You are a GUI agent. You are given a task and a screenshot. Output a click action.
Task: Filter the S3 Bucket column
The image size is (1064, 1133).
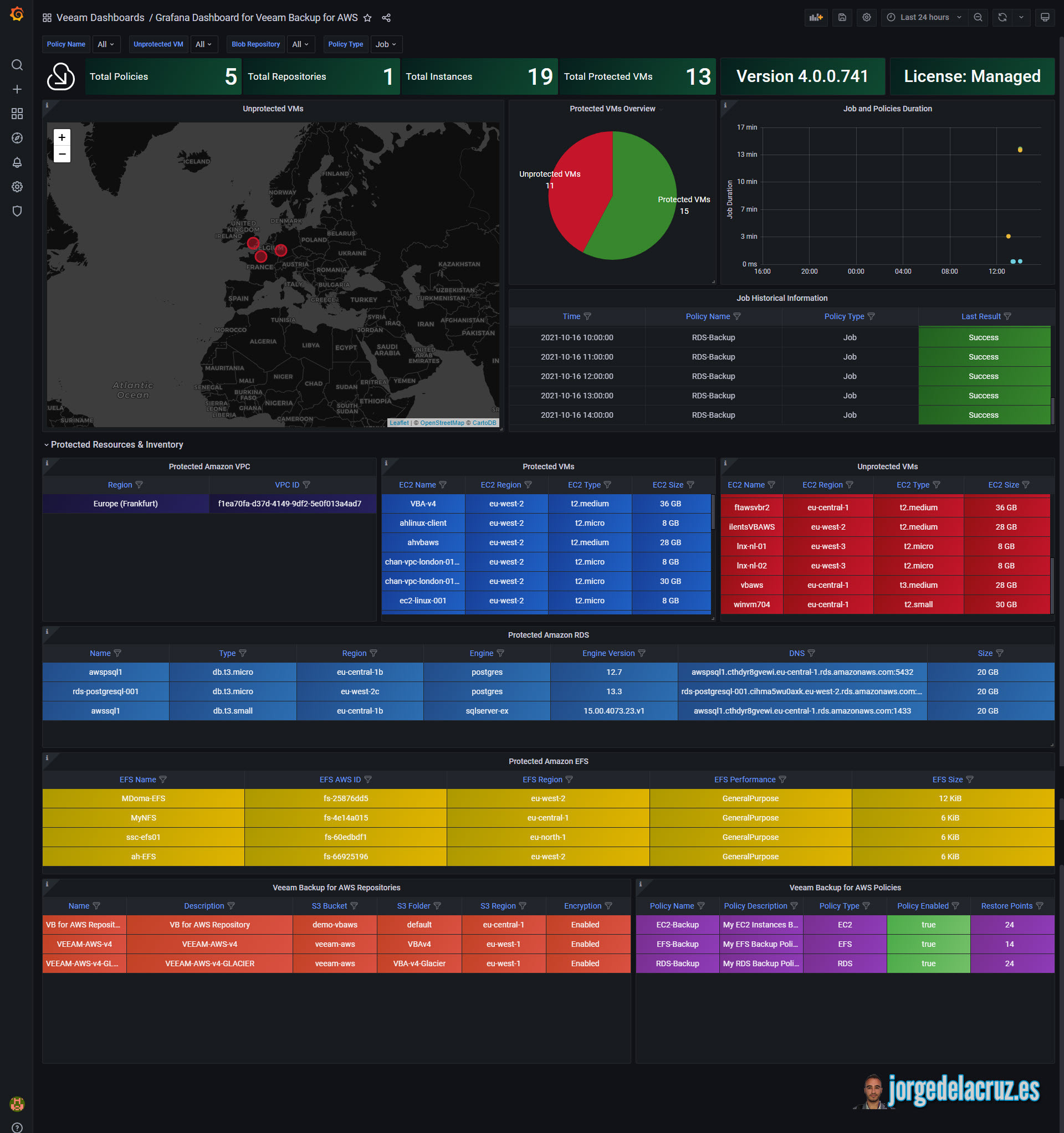354,906
